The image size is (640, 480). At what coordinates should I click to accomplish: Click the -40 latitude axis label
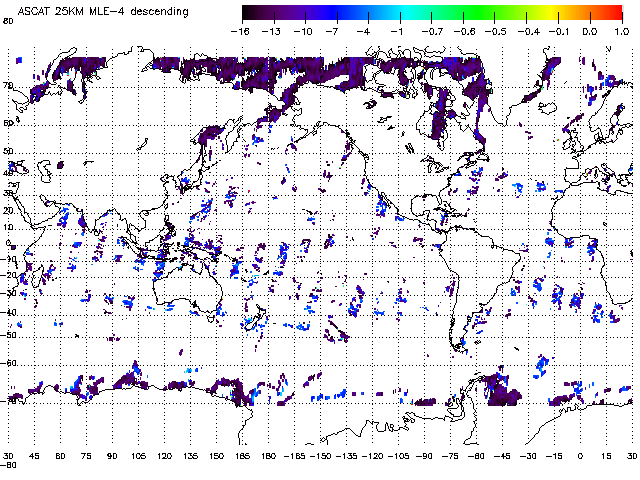[x=10, y=313]
